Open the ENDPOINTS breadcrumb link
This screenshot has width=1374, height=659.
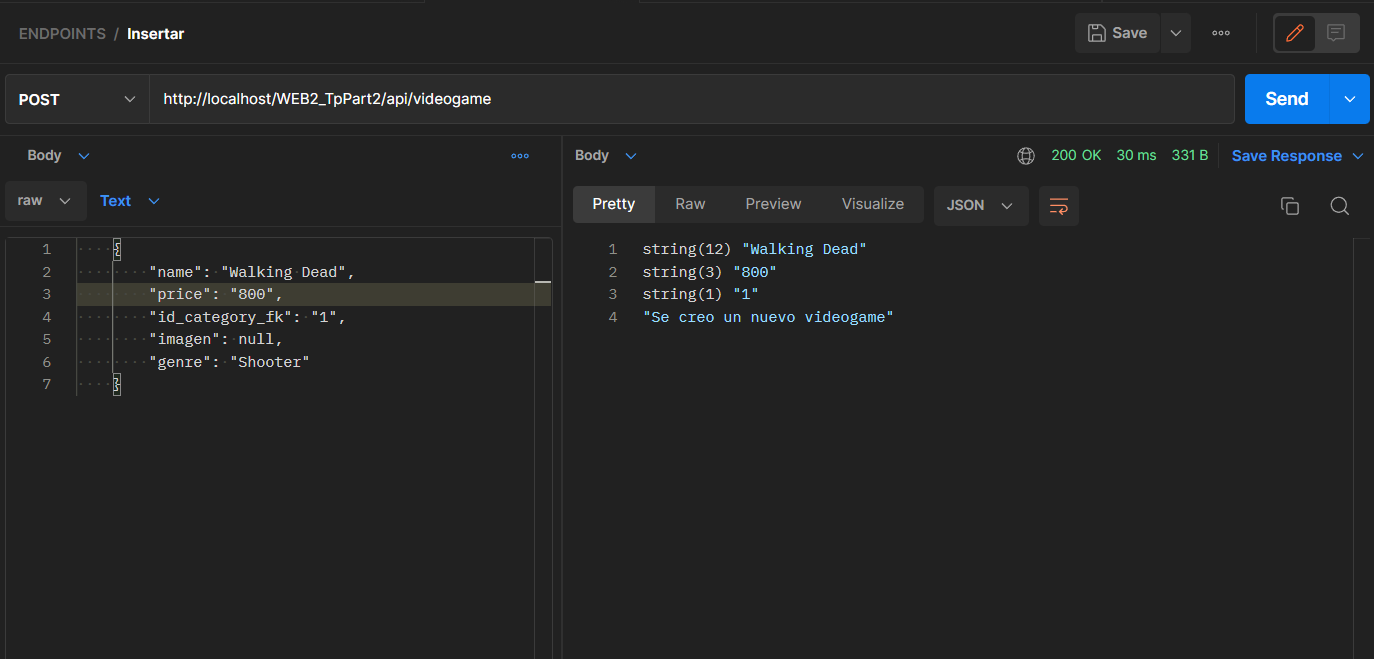pos(62,33)
